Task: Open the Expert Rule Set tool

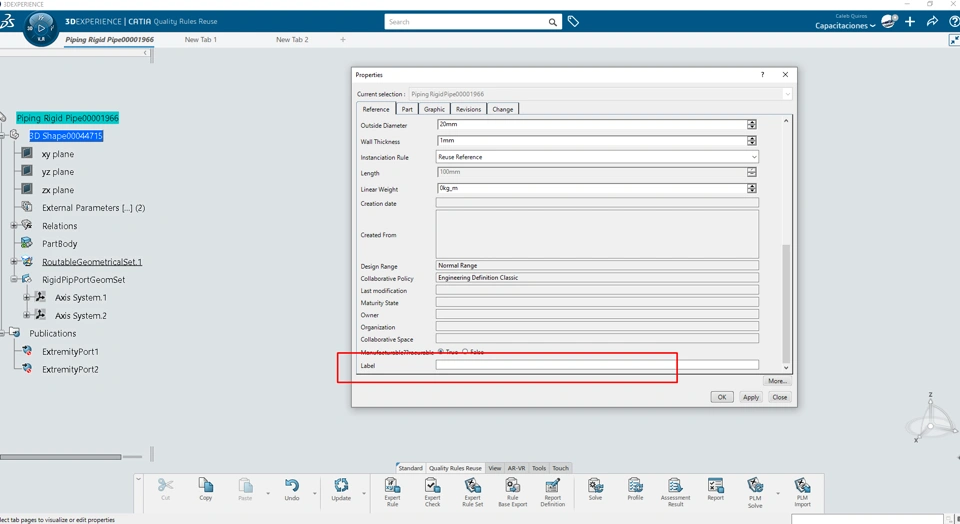Action: pyautogui.click(x=472, y=492)
